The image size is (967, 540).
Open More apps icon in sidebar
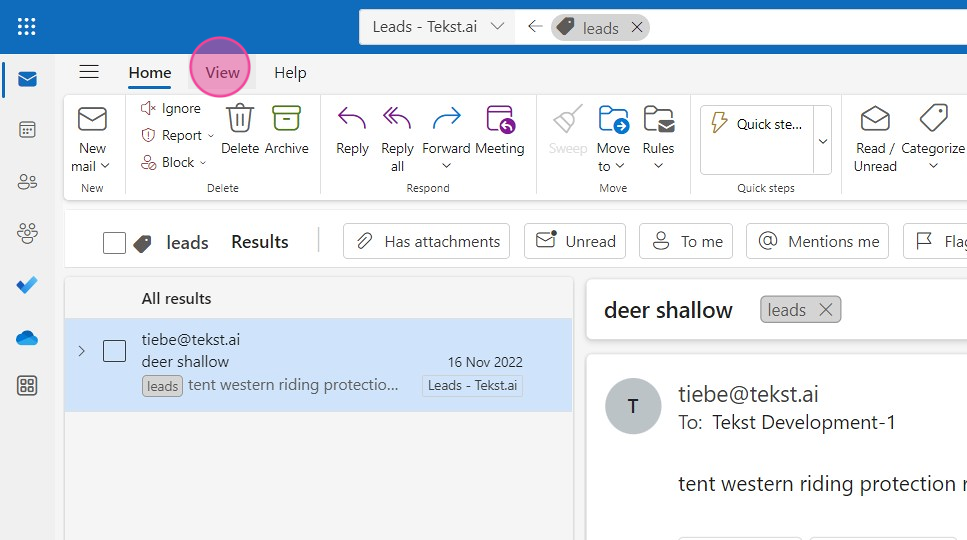[27, 386]
